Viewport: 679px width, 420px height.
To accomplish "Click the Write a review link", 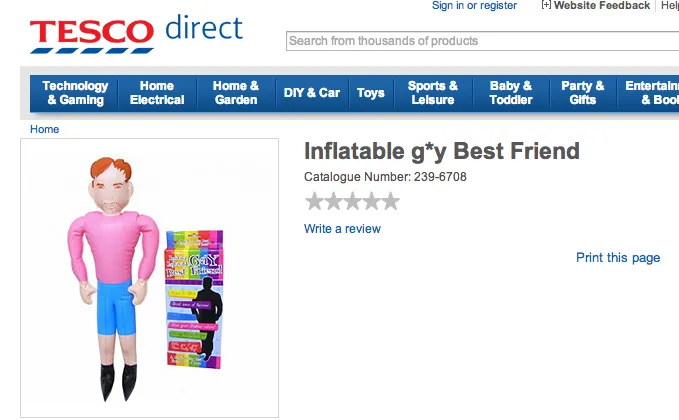I will (342, 229).
